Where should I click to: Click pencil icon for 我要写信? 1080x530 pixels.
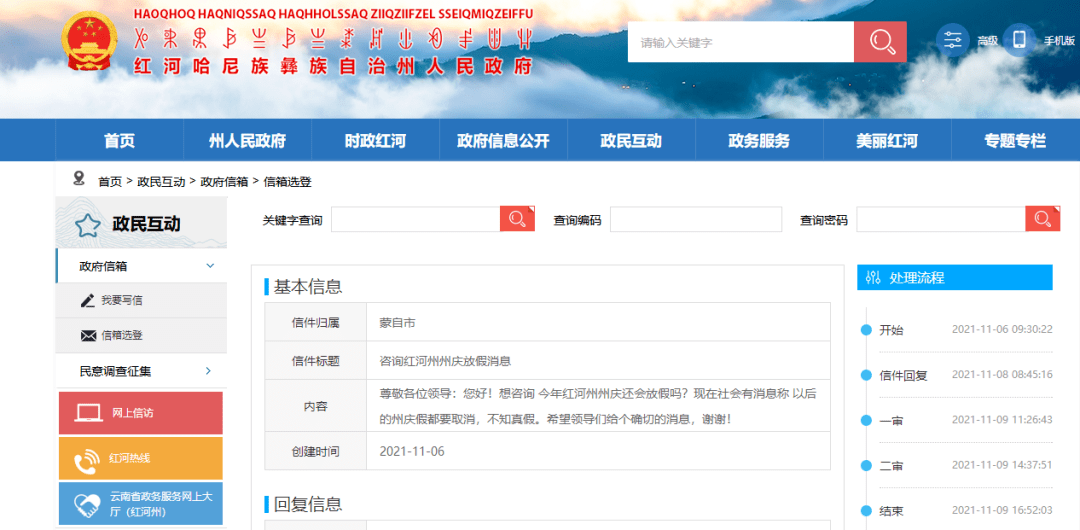point(87,300)
